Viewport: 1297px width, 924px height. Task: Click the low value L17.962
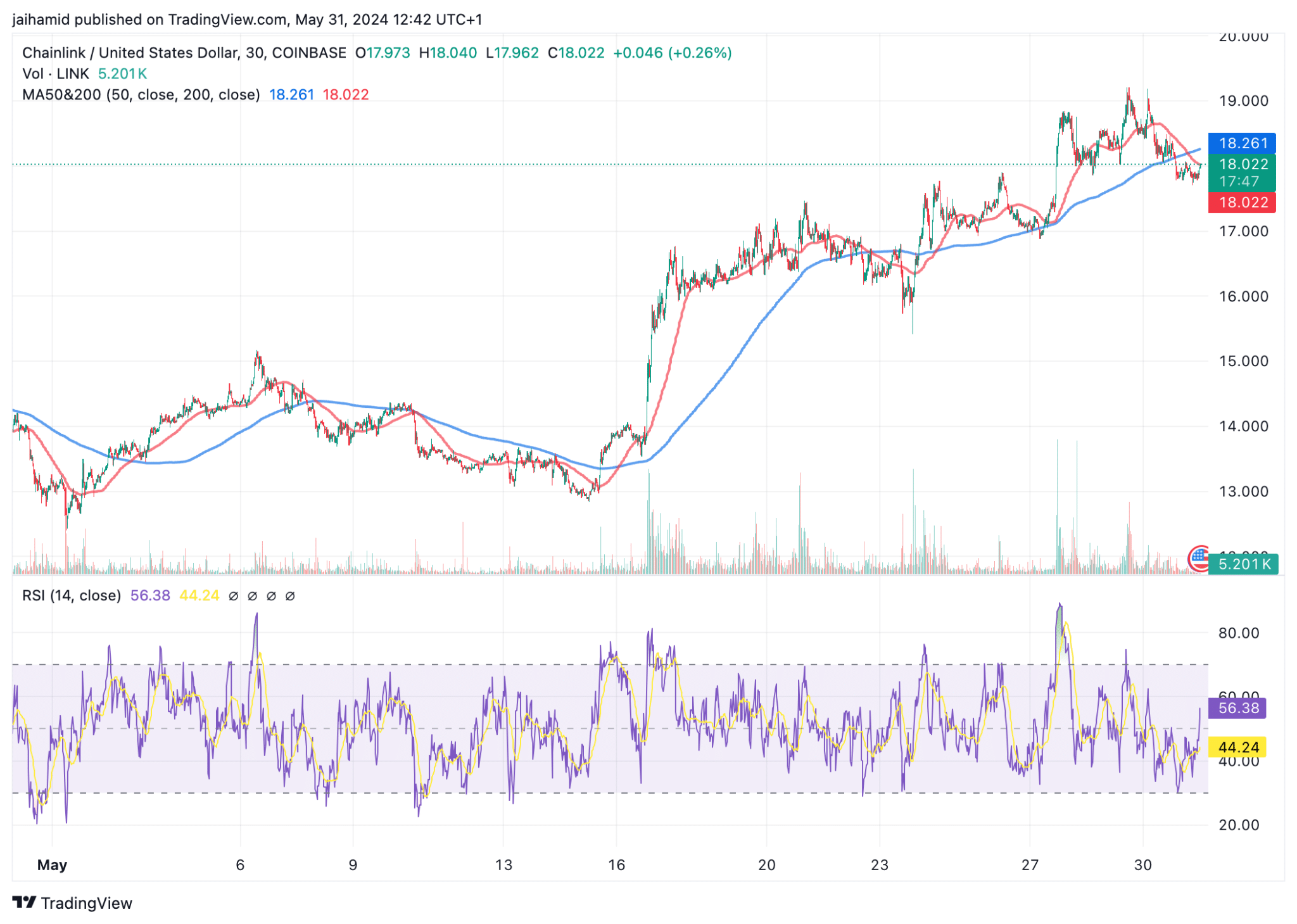512,53
